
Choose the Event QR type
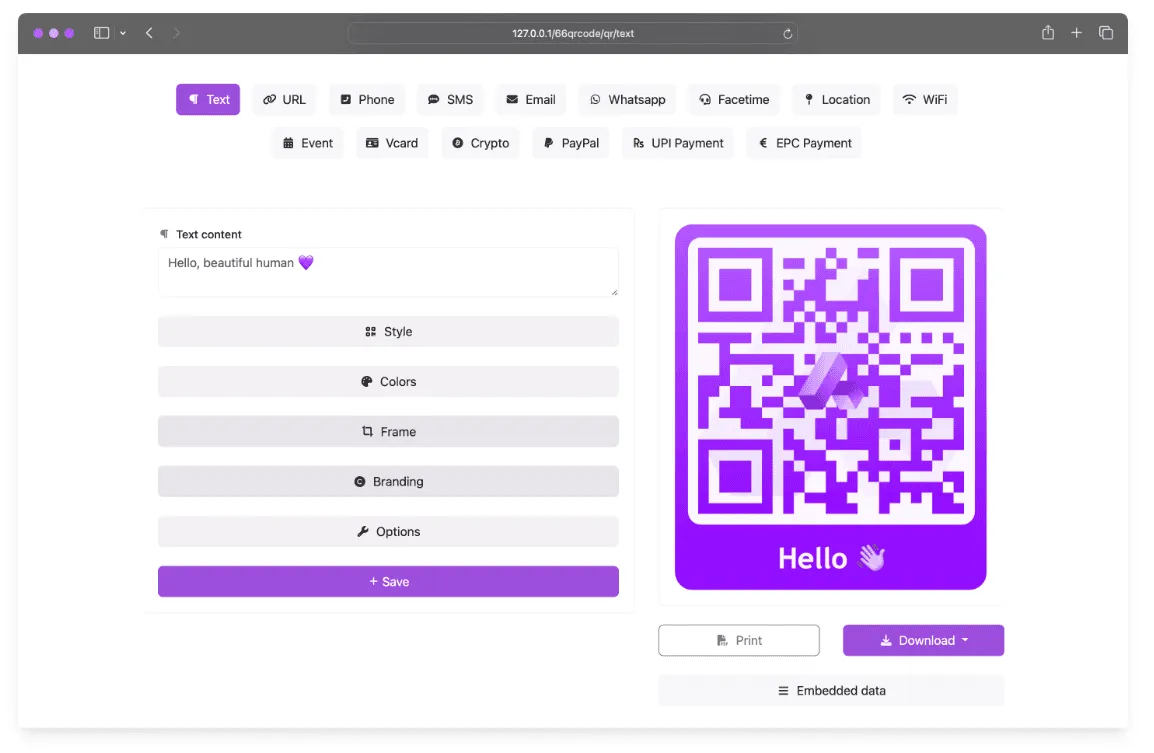pyautogui.click(x=308, y=143)
